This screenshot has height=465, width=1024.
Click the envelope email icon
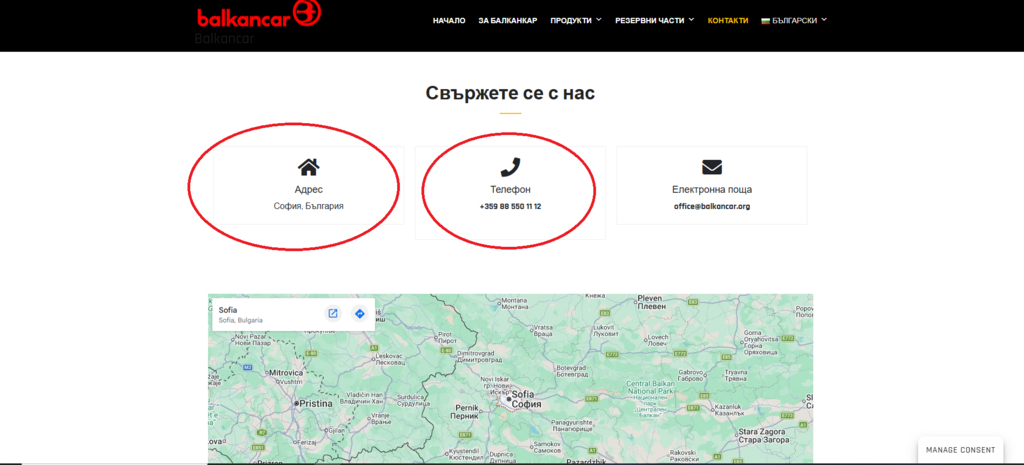(712, 168)
